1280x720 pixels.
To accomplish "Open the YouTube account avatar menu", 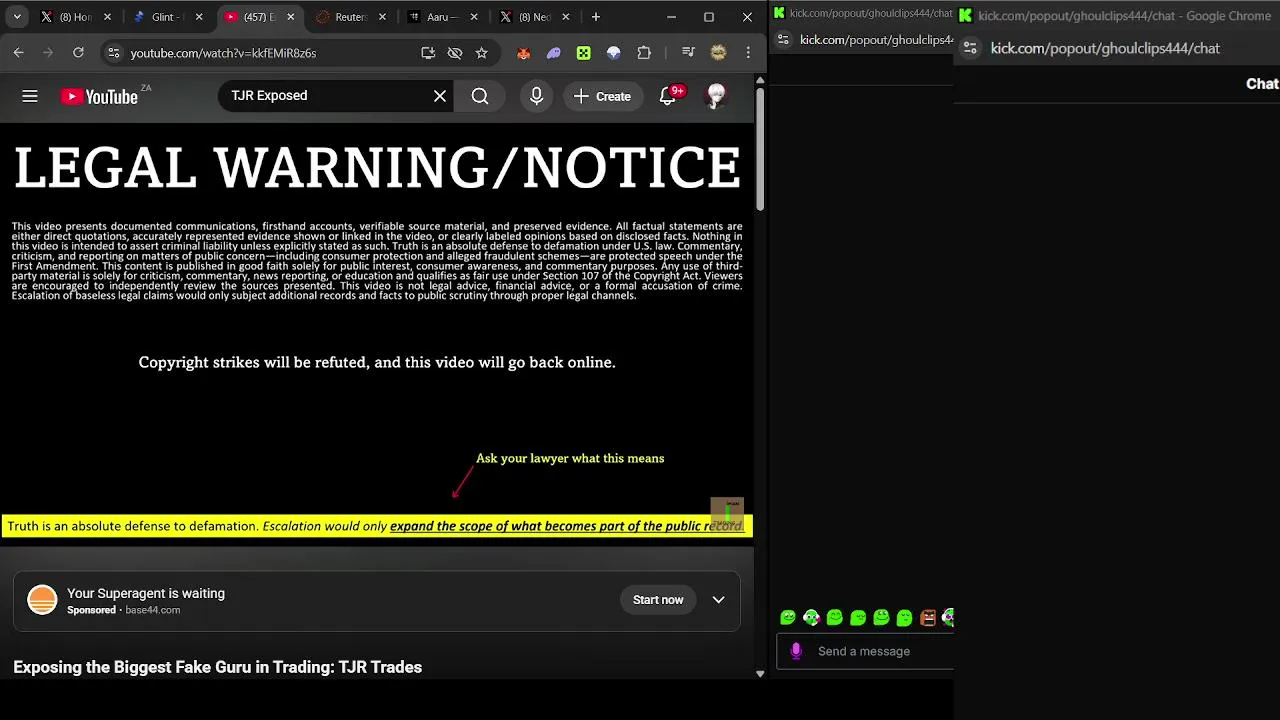I will [716, 96].
